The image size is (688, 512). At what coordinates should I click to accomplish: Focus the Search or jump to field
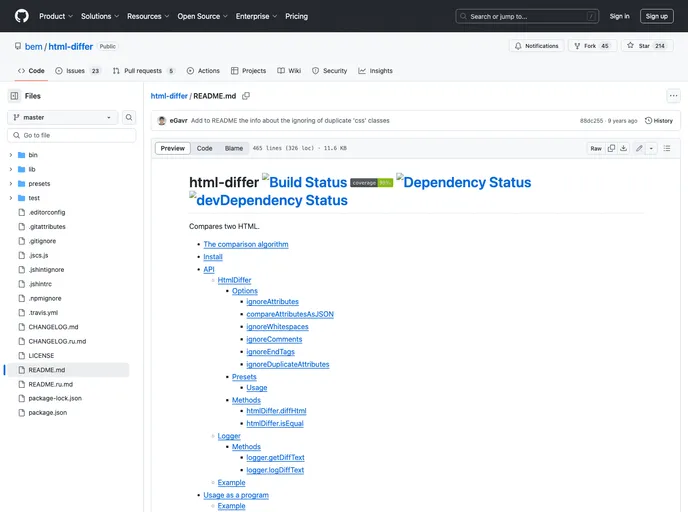(527, 16)
